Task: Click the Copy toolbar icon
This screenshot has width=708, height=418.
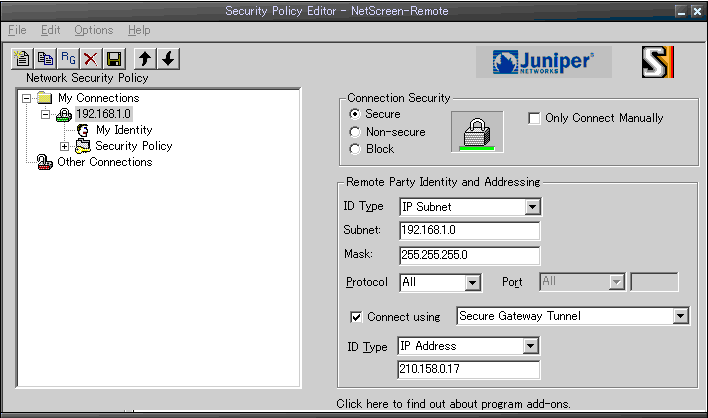Action: pos(45,59)
